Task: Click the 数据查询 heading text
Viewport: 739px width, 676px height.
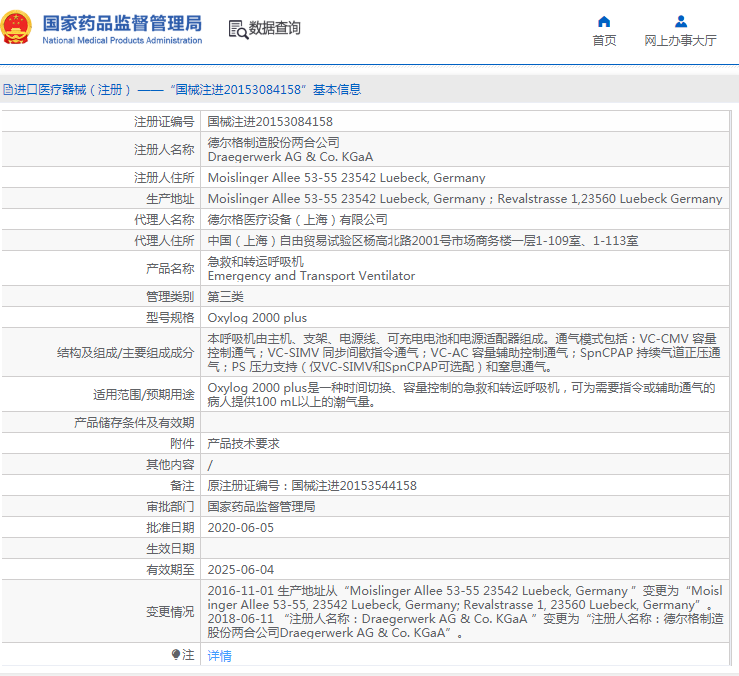Action: point(274,29)
